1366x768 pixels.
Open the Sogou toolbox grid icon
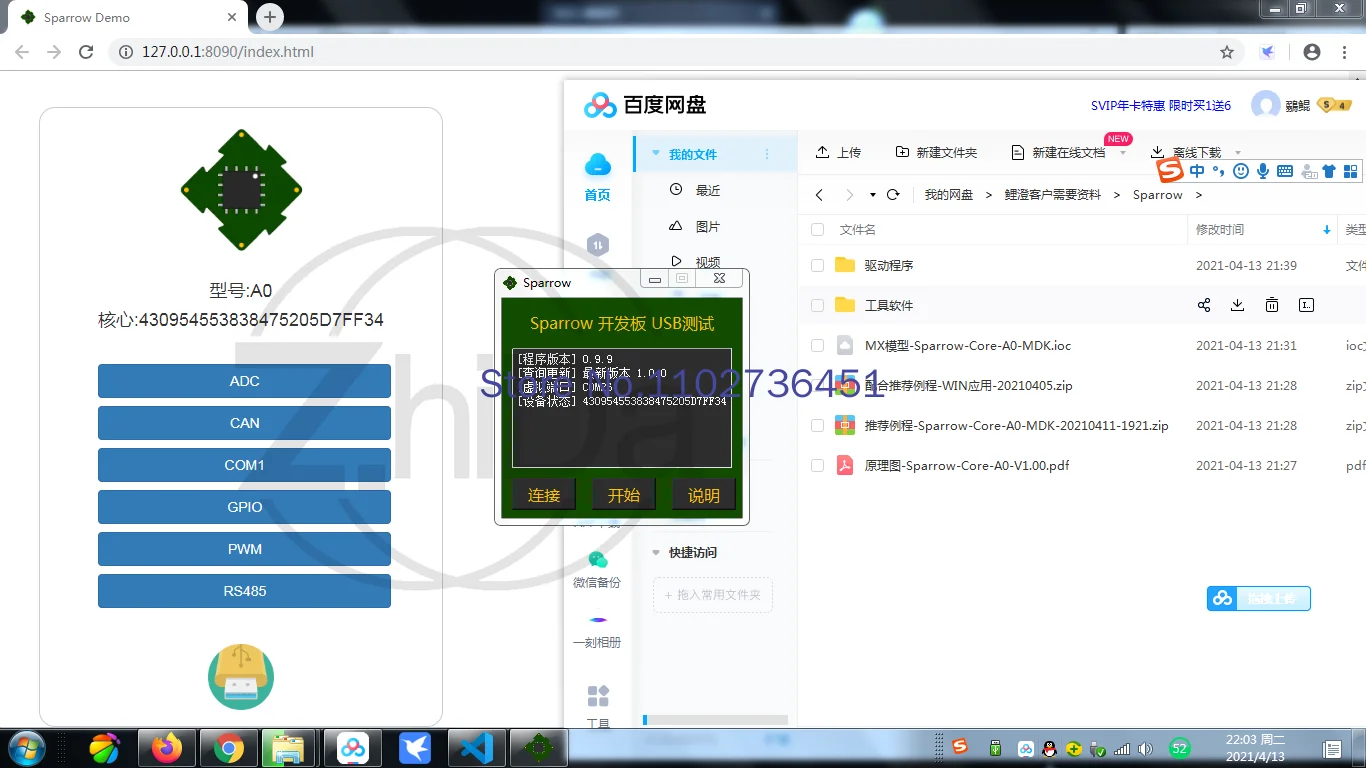tap(1351, 171)
